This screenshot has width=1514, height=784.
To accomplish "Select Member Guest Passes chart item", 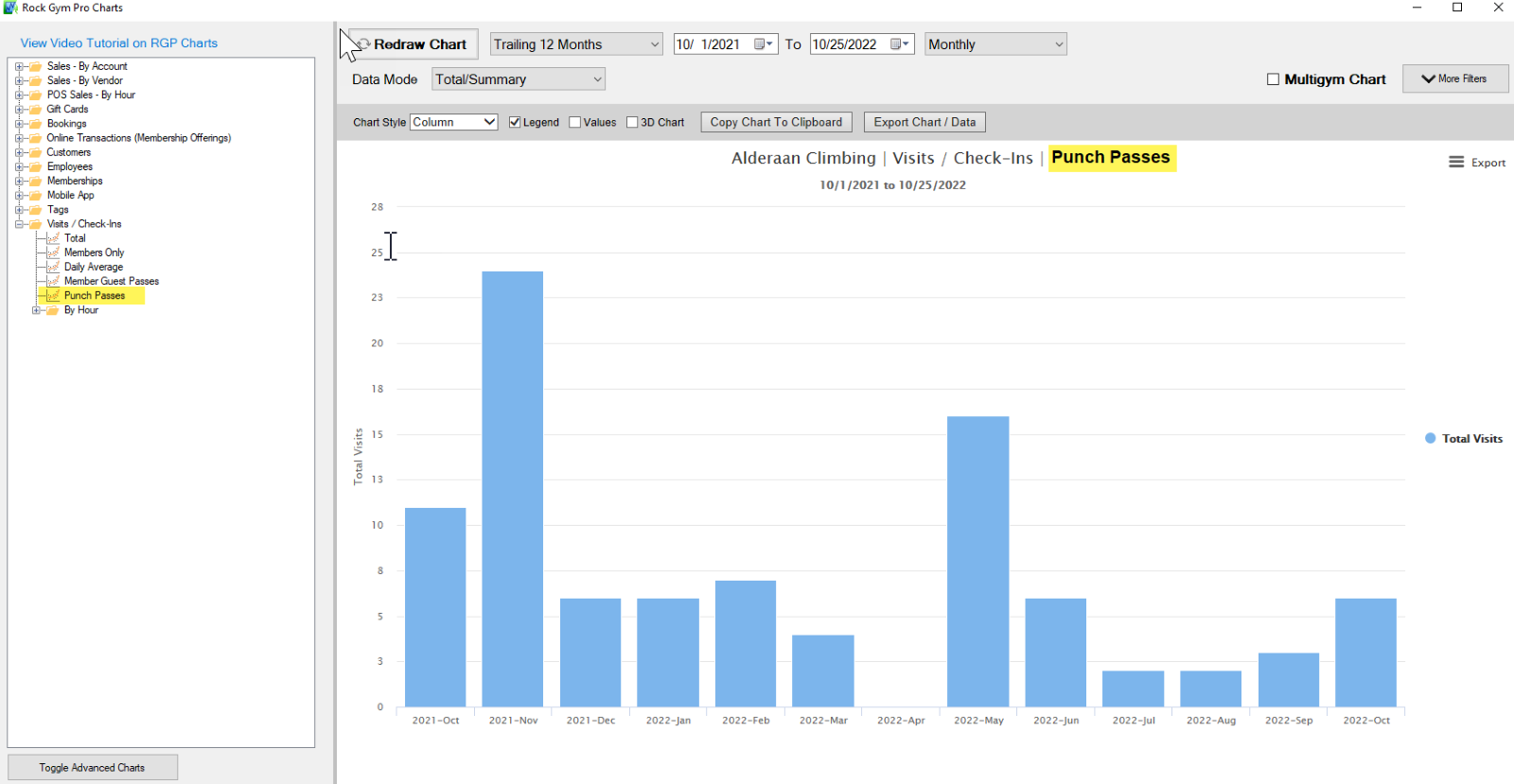I will (x=112, y=281).
